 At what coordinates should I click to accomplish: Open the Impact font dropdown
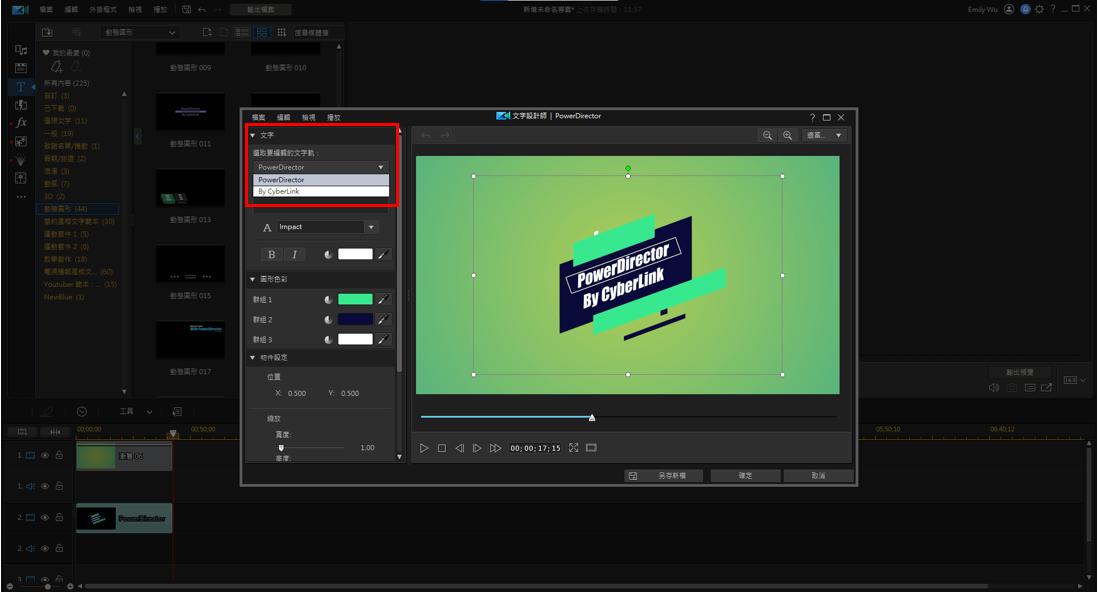pos(371,227)
